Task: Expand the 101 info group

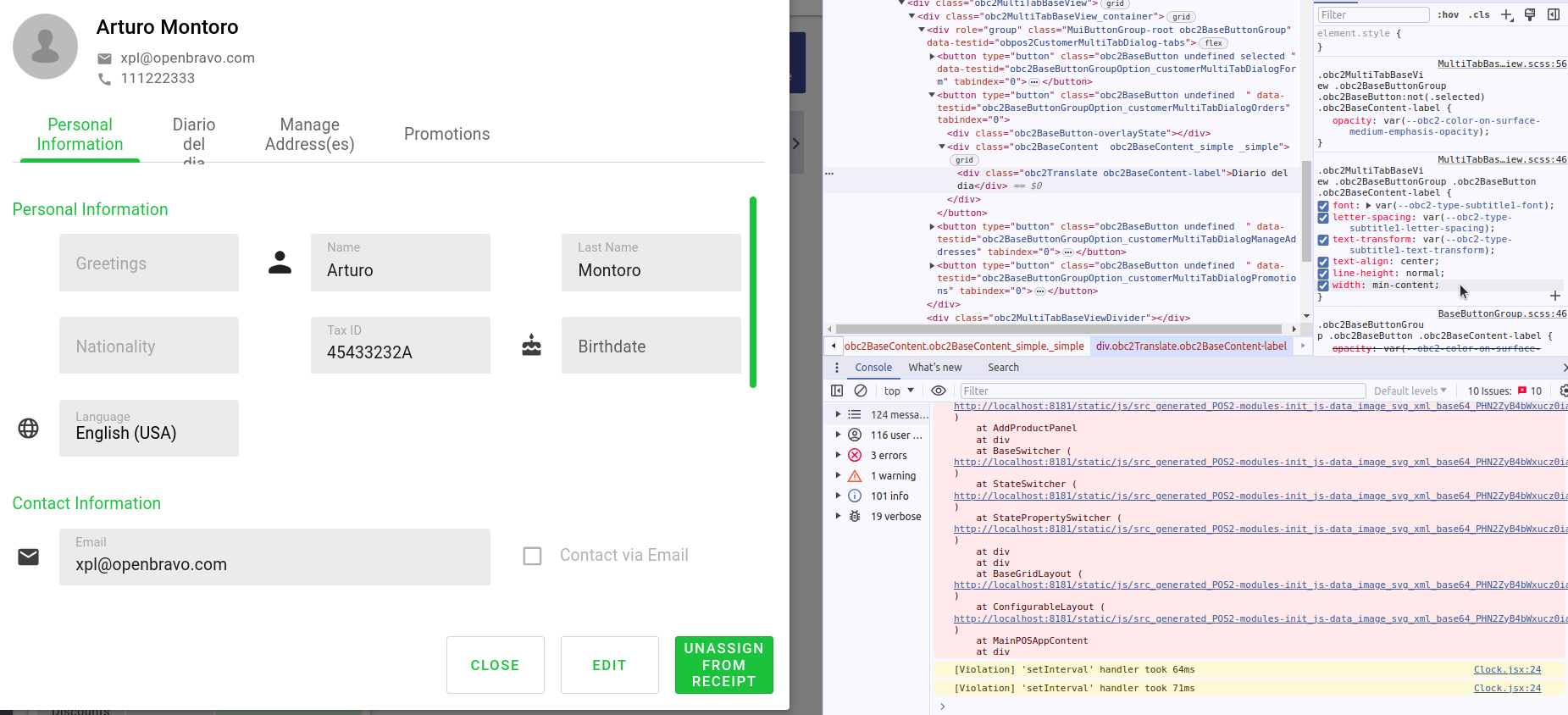Action: tap(838, 496)
